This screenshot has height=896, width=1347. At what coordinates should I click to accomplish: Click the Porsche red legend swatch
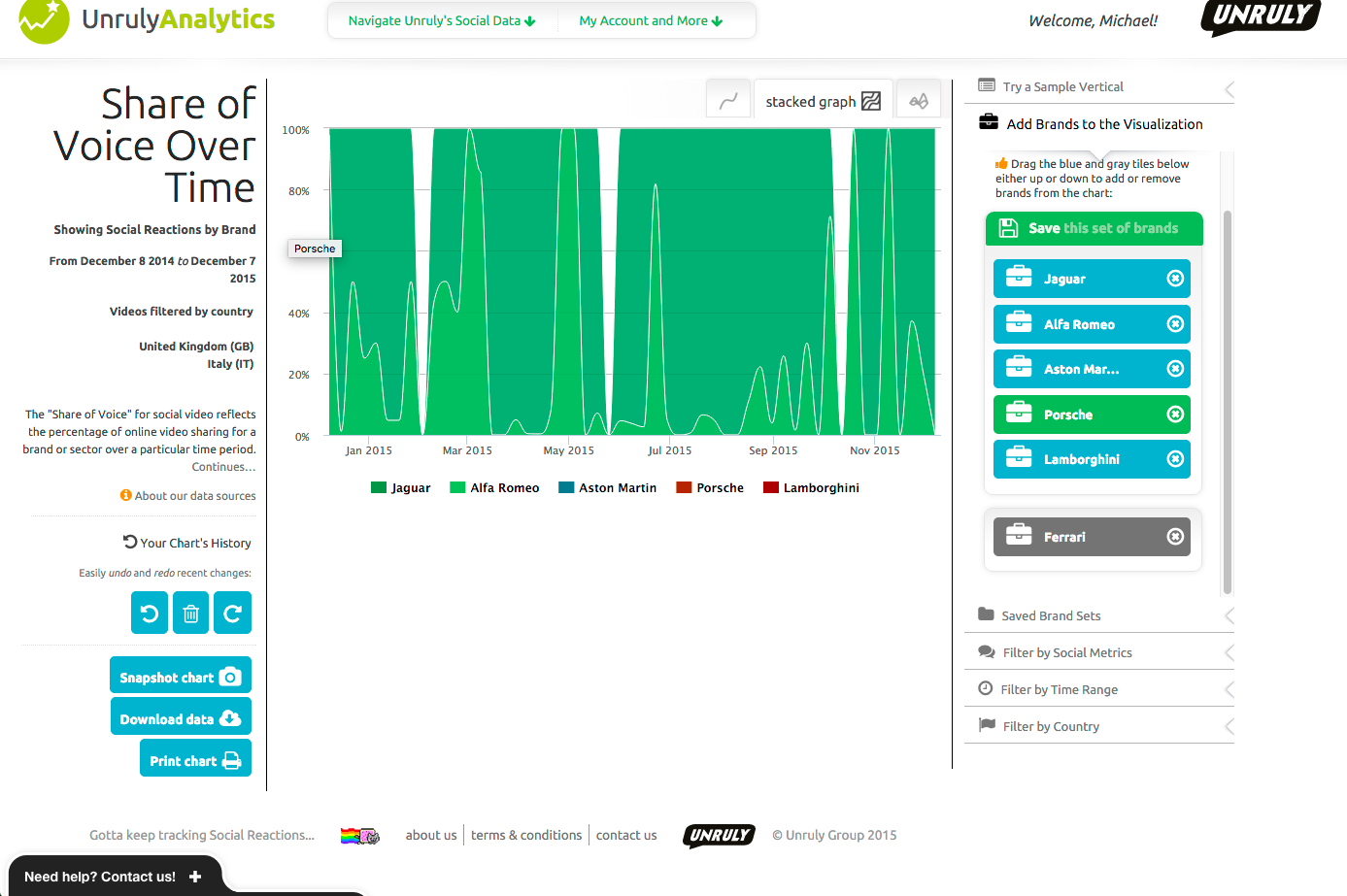point(684,487)
